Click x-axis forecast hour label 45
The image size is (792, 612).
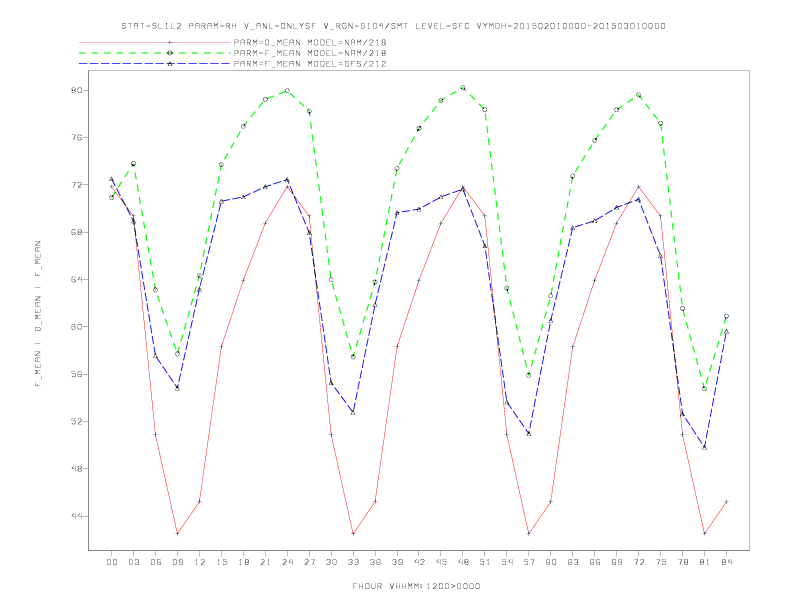tap(441, 562)
